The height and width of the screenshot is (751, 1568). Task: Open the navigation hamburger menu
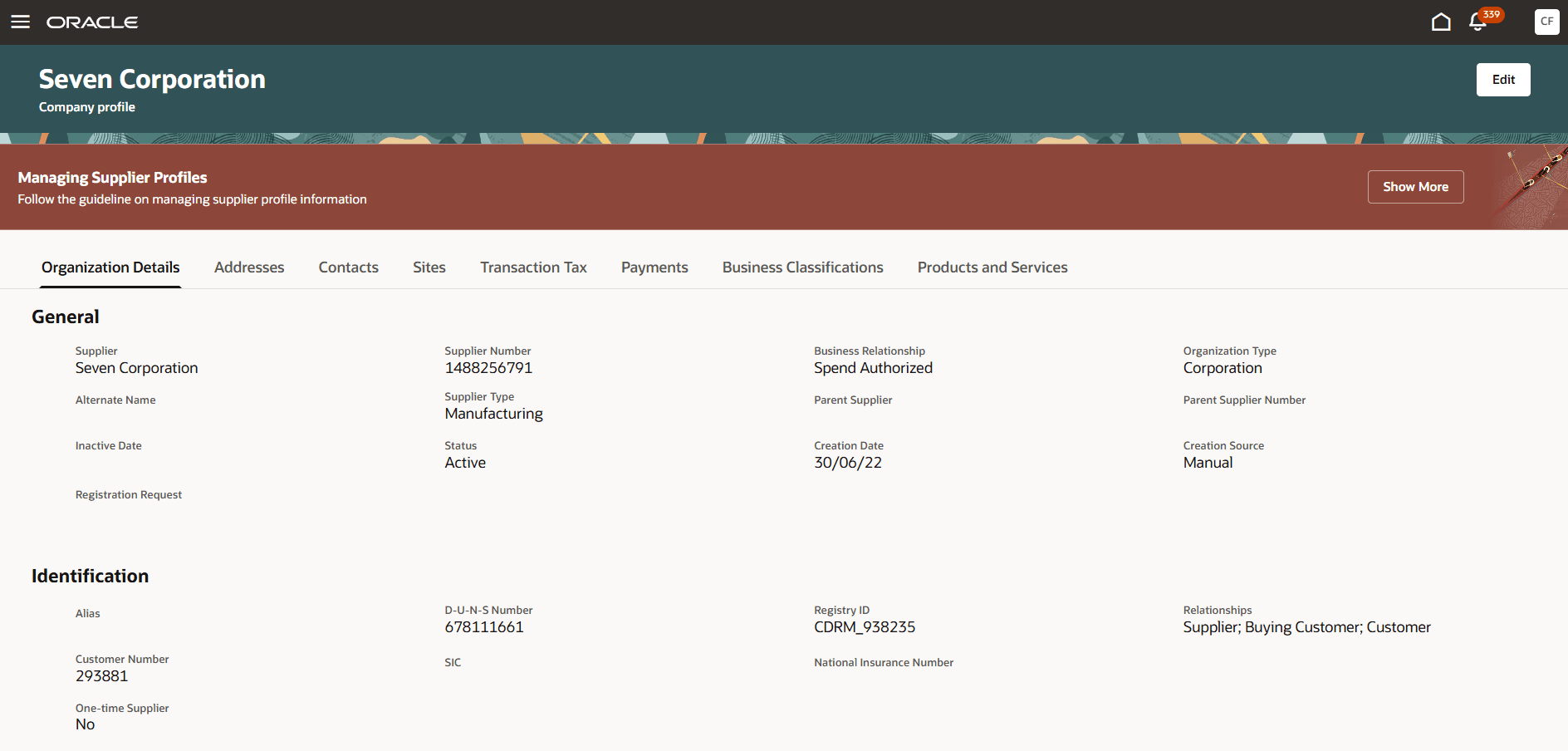(19, 22)
